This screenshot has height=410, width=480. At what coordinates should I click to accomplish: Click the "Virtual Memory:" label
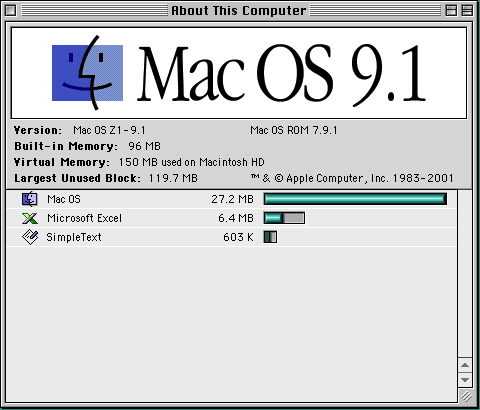coord(62,162)
